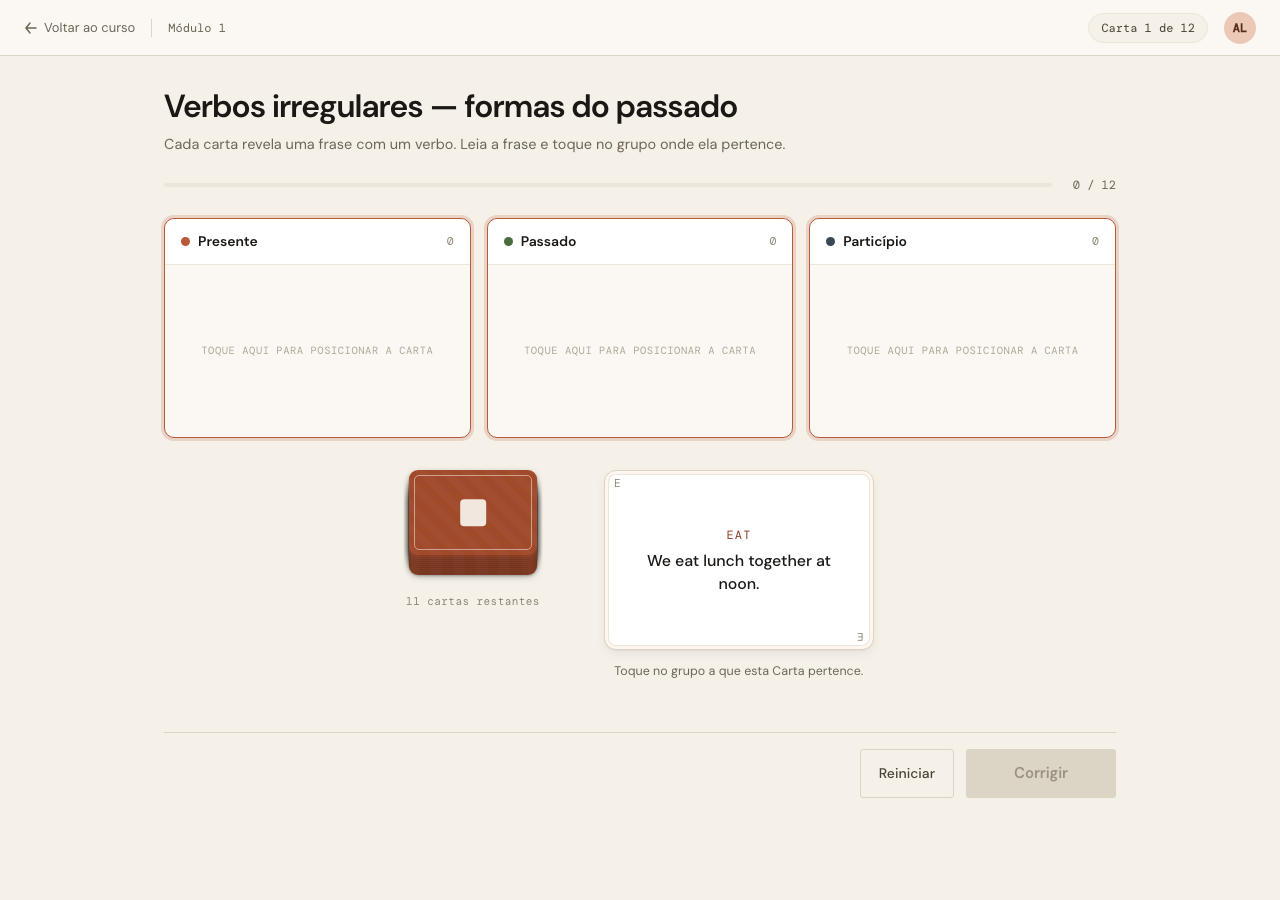Click the instructions line starting 'Cada carta revela'
The image size is (1280, 900).
[x=475, y=144]
